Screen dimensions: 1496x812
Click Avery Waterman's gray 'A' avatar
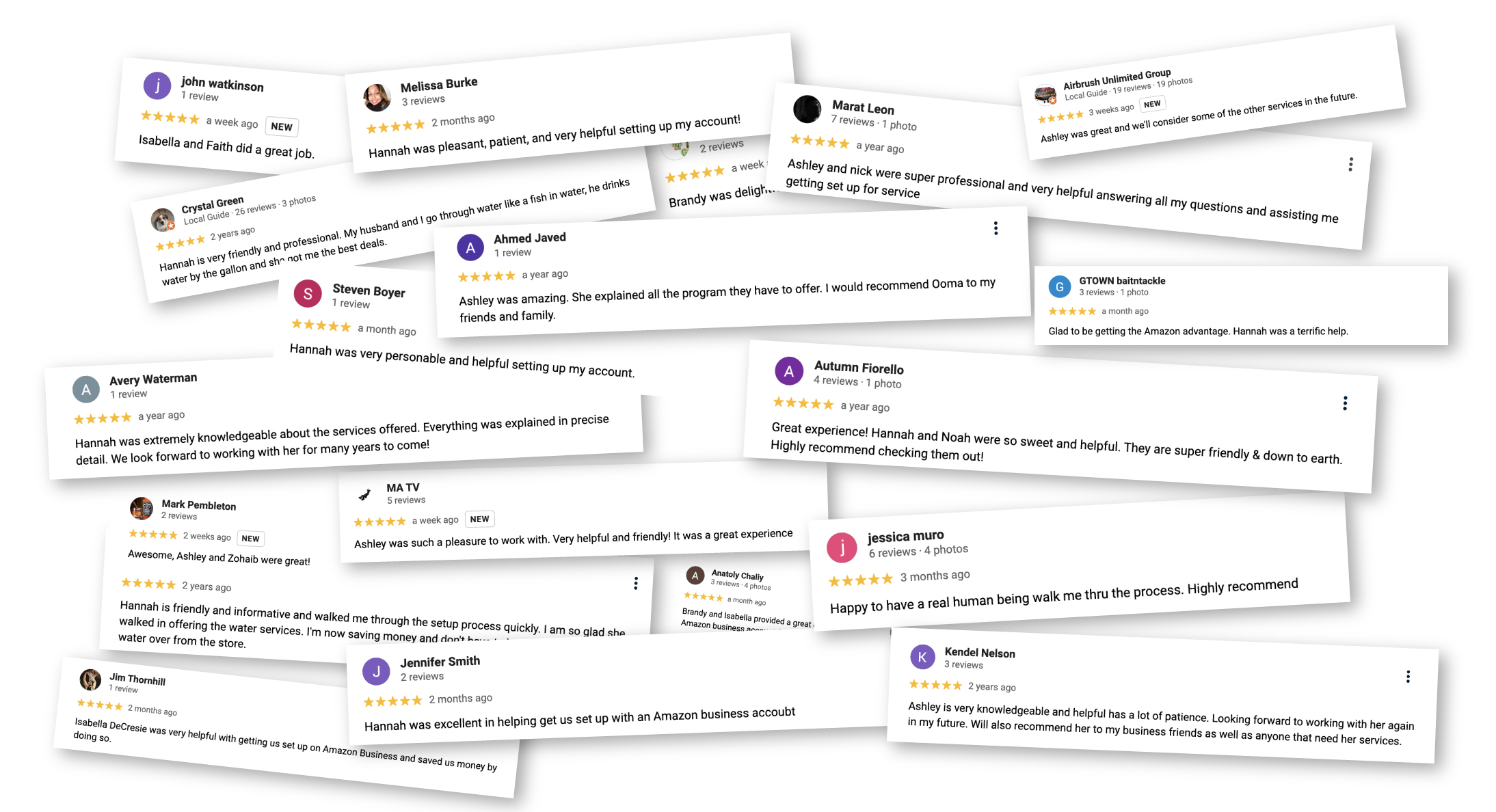(86, 390)
